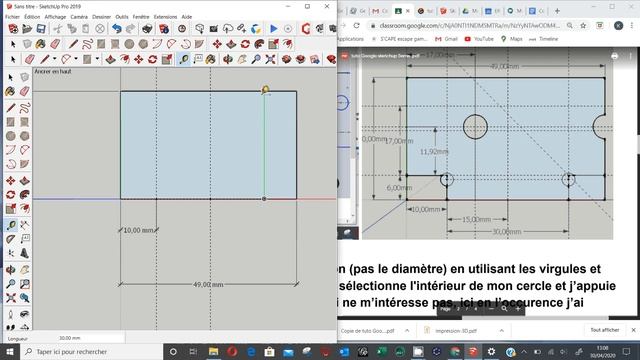Open the Caméra menu
This screenshot has width=640, height=360.
(79, 17)
